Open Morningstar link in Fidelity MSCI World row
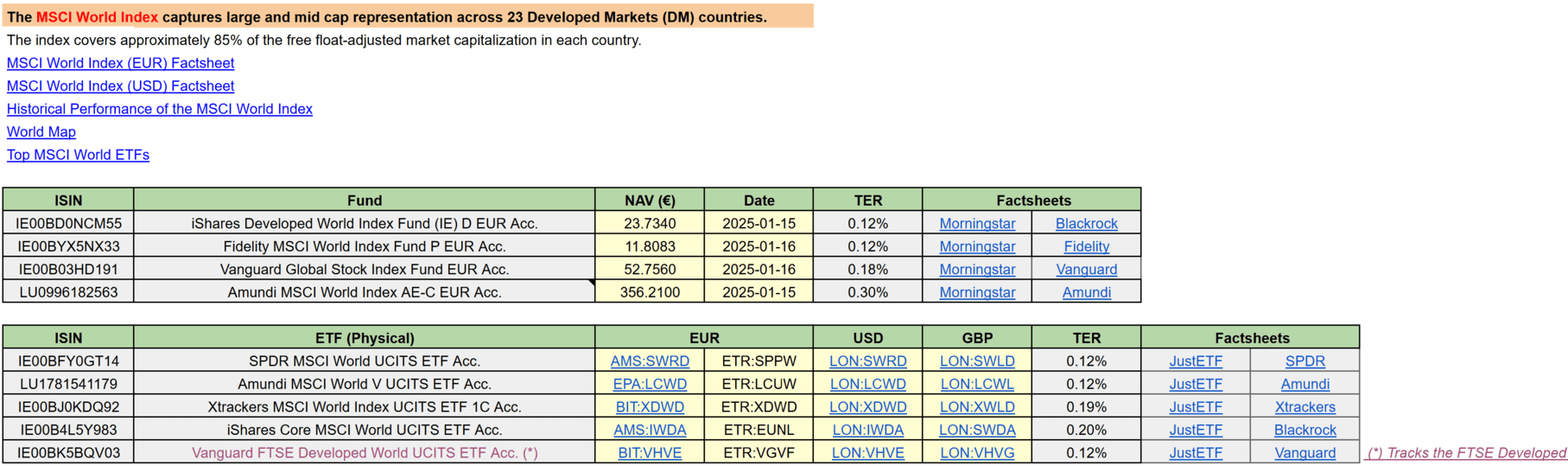This screenshot has width=1568, height=466. (977, 246)
